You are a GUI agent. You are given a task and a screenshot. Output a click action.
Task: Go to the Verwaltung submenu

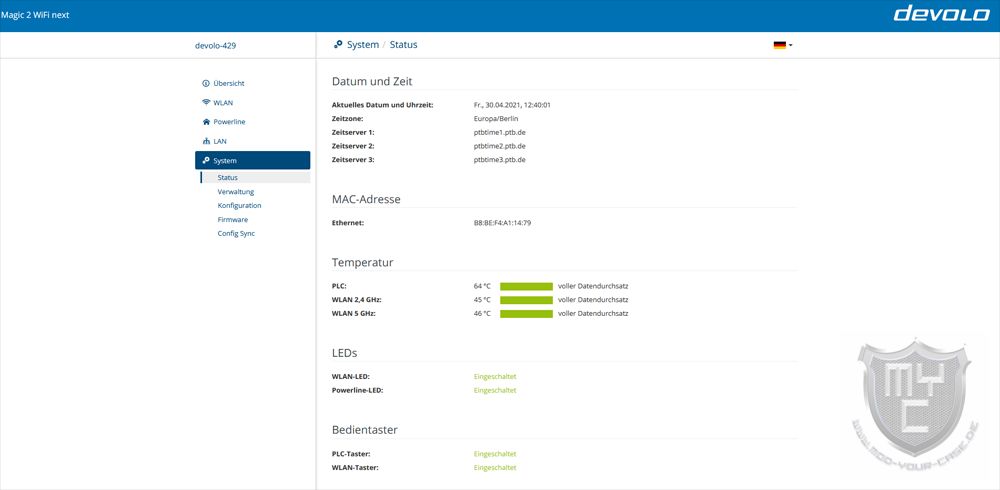point(236,191)
